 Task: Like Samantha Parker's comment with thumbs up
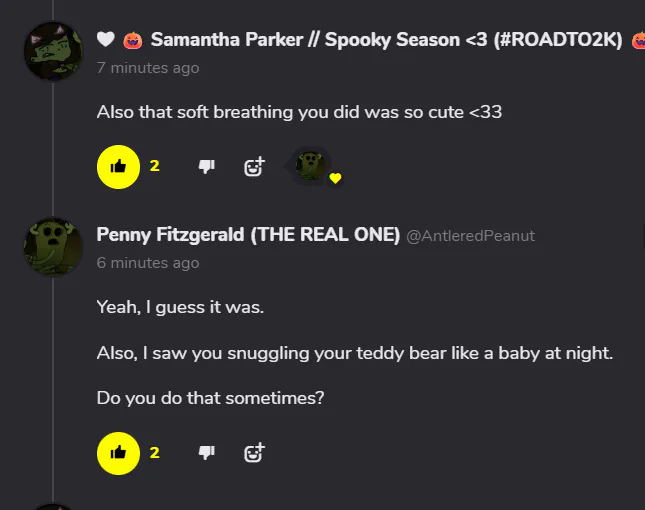118,166
